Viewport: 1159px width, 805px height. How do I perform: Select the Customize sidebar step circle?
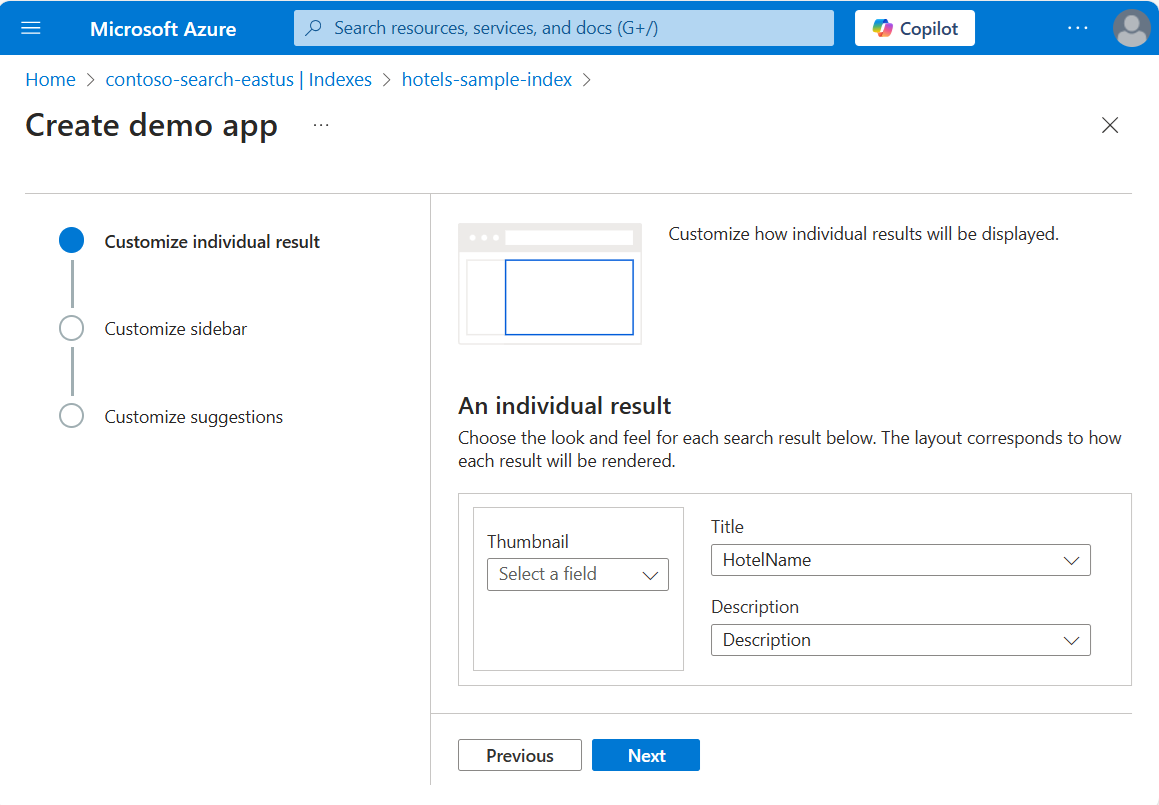[71, 328]
